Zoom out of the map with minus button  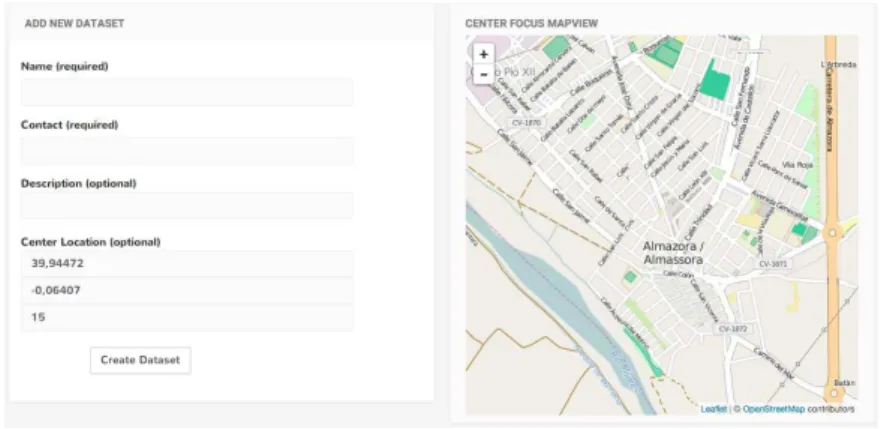point(483,74)
